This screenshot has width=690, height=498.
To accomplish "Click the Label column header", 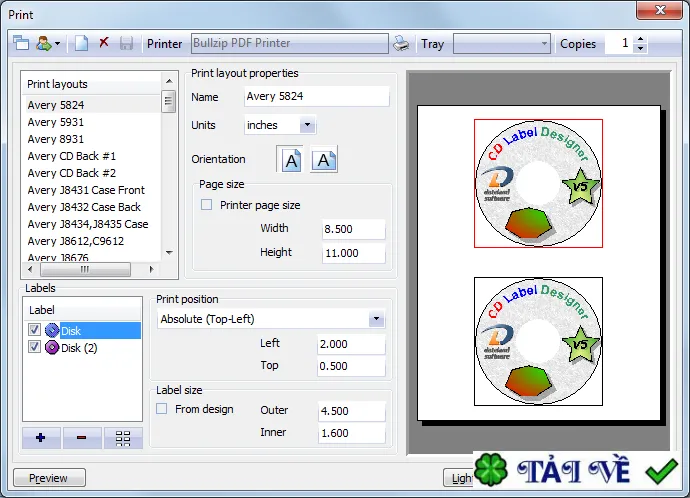I will tap(83, 310).
